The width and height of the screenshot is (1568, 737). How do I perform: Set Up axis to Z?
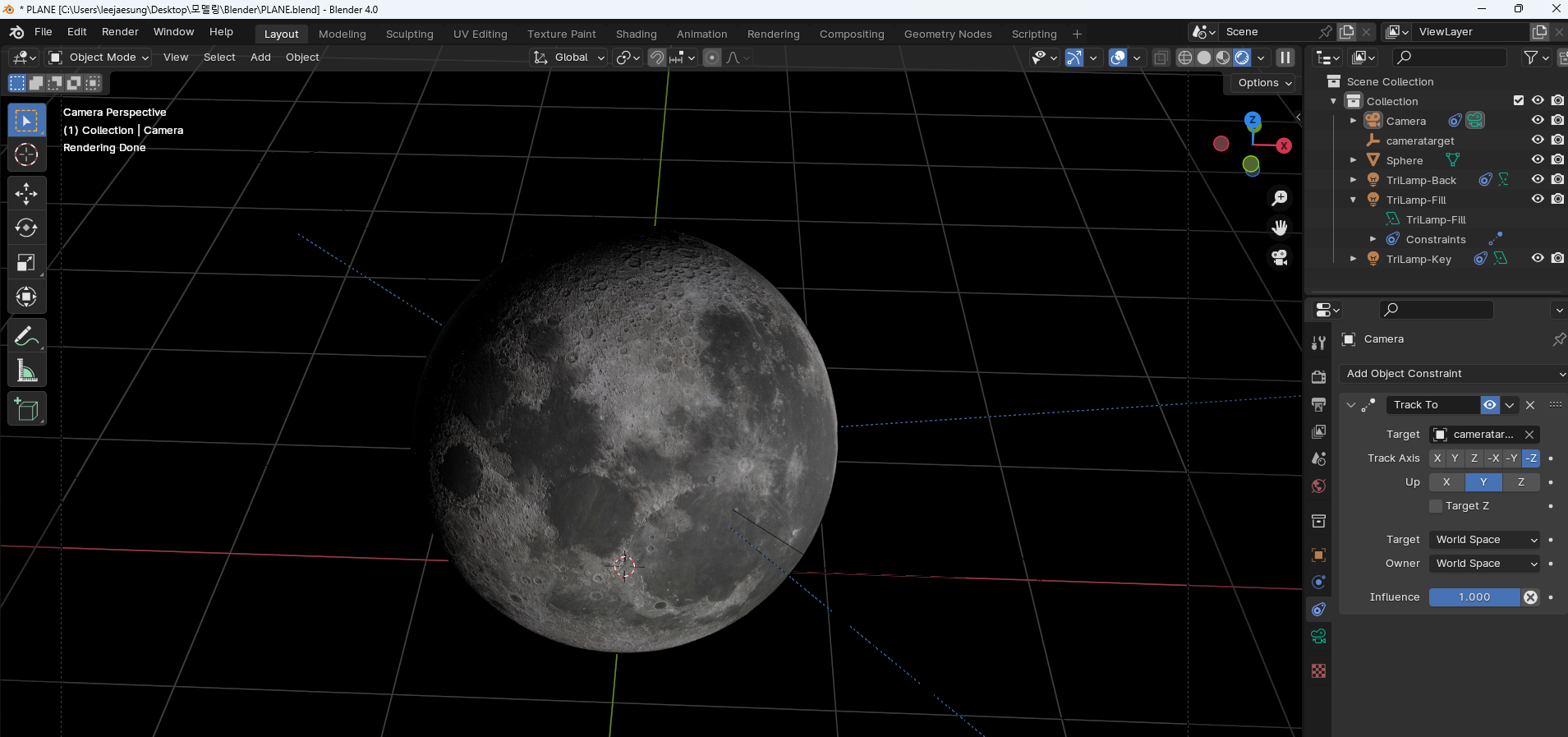[x=1520, y=482]
